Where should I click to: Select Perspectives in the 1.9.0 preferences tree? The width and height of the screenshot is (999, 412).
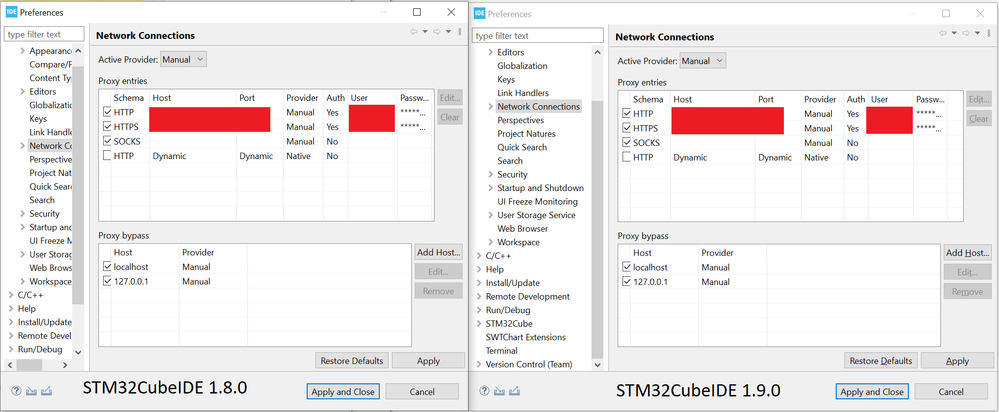[x=521, y=120]
